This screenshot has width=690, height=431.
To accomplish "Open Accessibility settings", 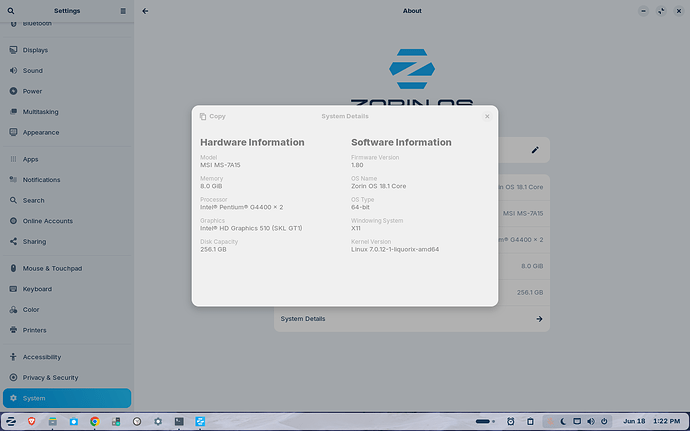I will pyautogui.click(x=67, y=357).
